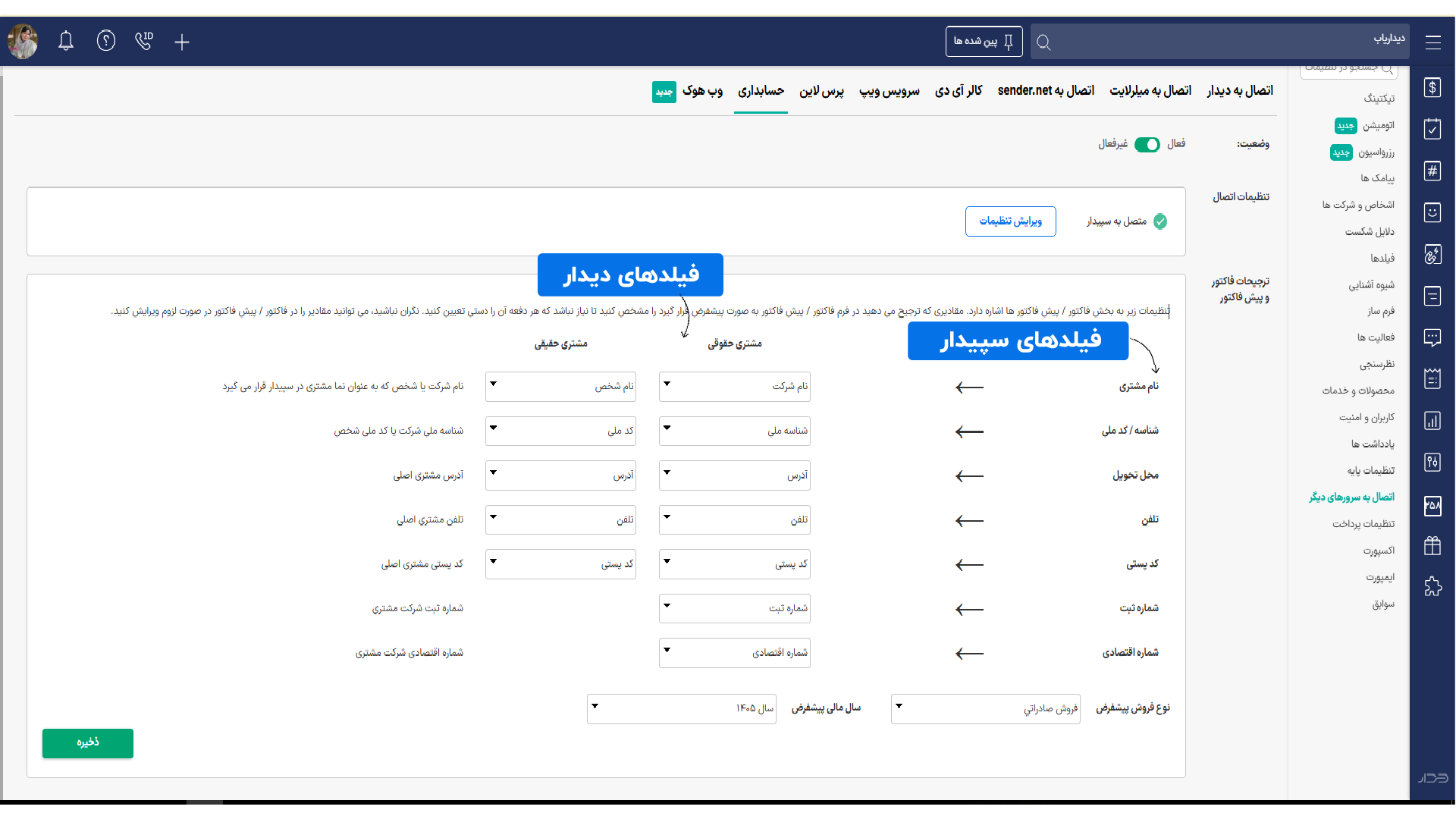Open پیامک ها in settings menu

pos(1377,179)
